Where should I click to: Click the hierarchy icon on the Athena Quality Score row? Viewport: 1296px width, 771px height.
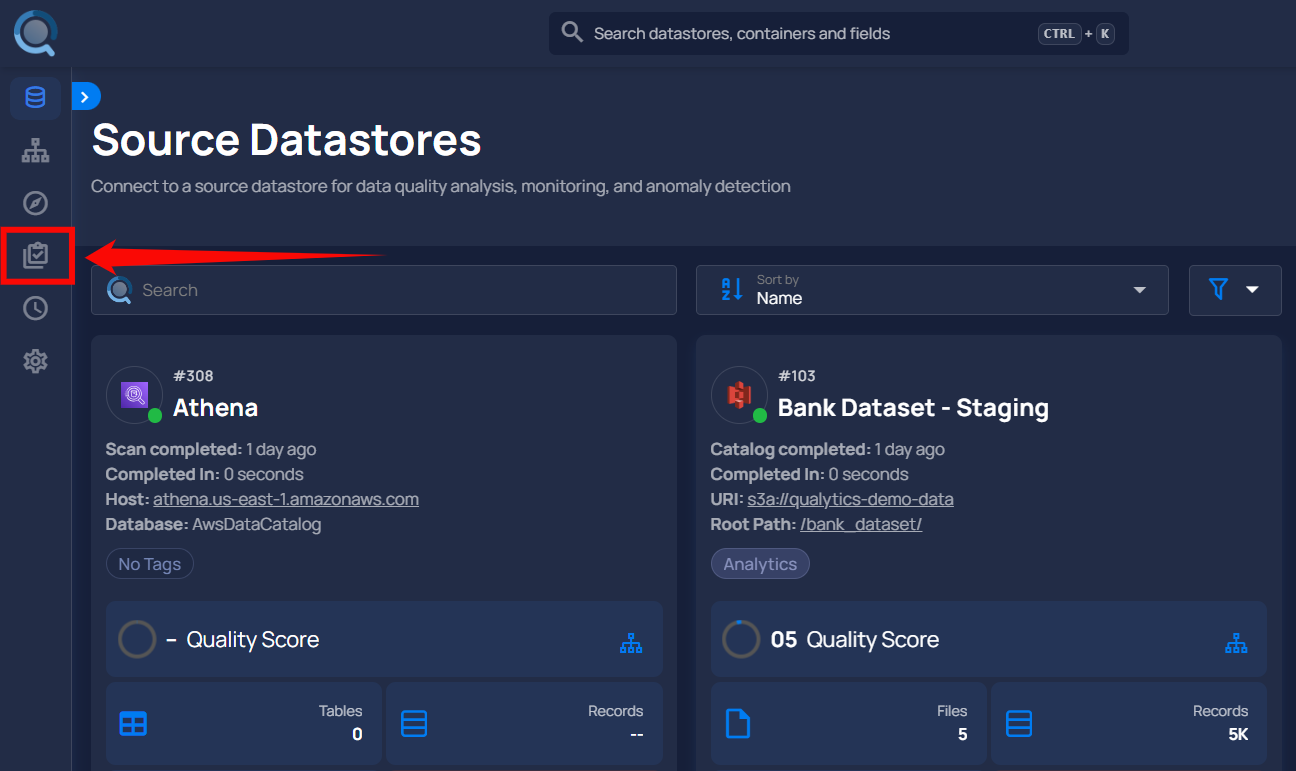(631, 644)
